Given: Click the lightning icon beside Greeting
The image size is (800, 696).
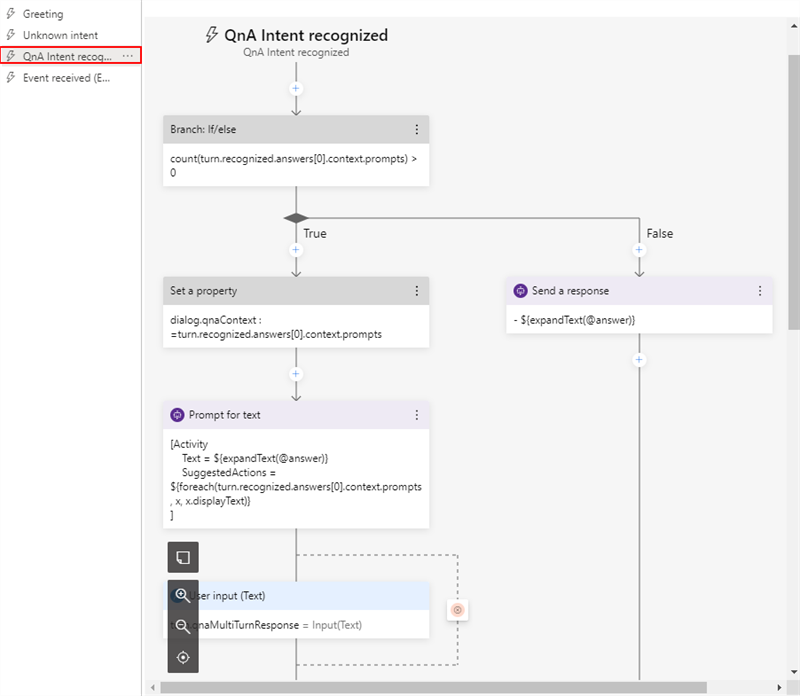Looking at the screenshot, I should point(10,14).
